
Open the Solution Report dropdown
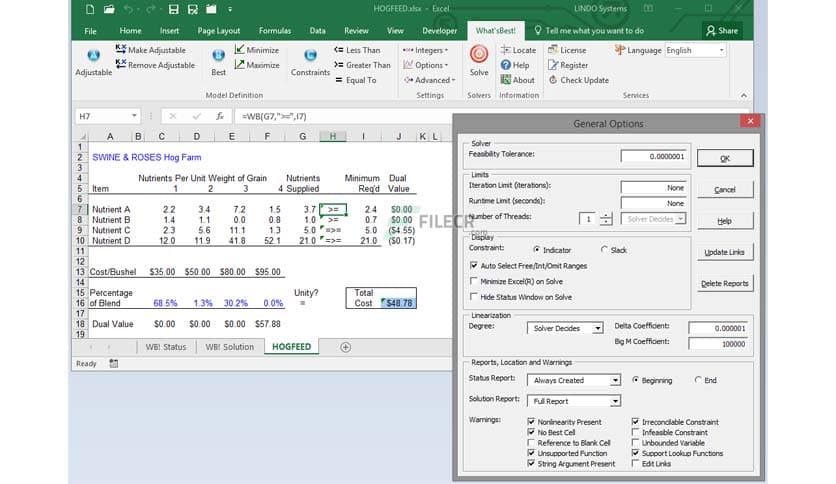[615, 401]
